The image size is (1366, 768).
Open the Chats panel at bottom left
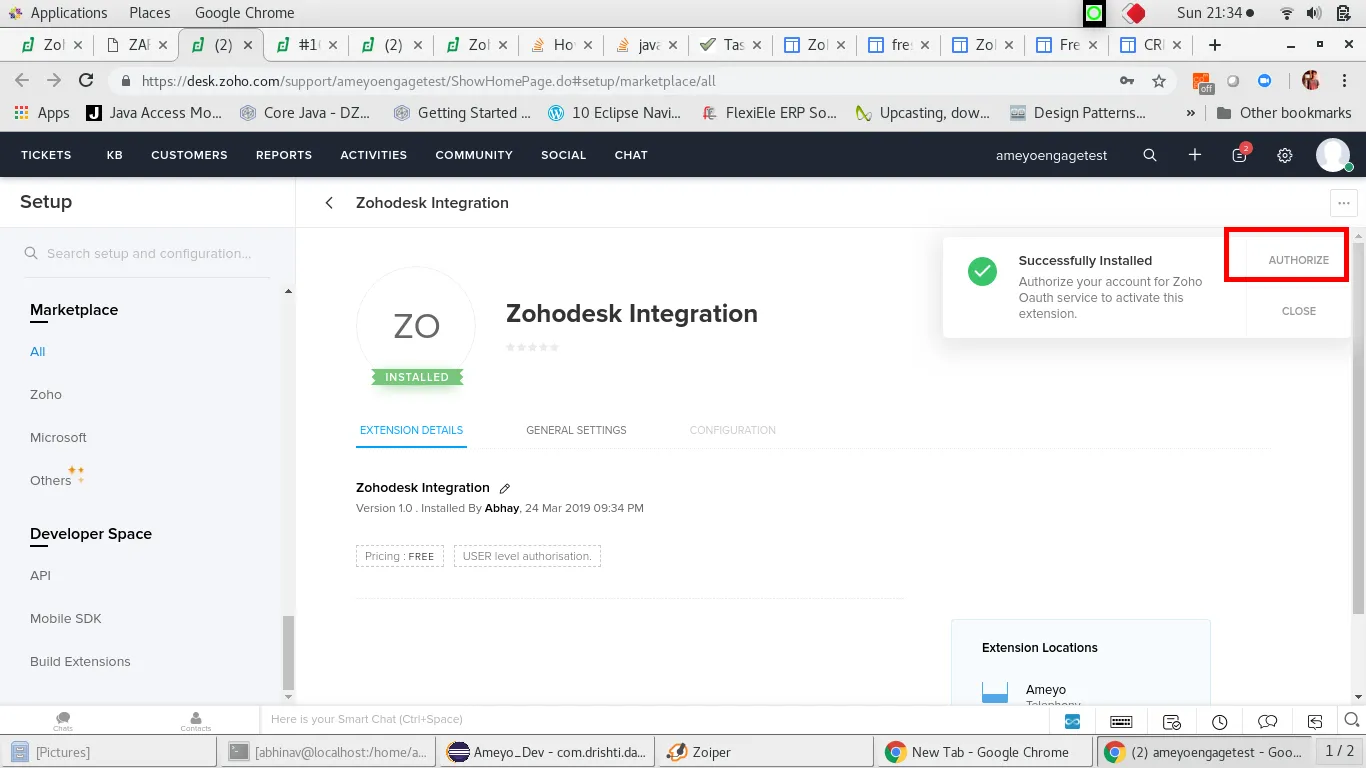pos(63,721)
